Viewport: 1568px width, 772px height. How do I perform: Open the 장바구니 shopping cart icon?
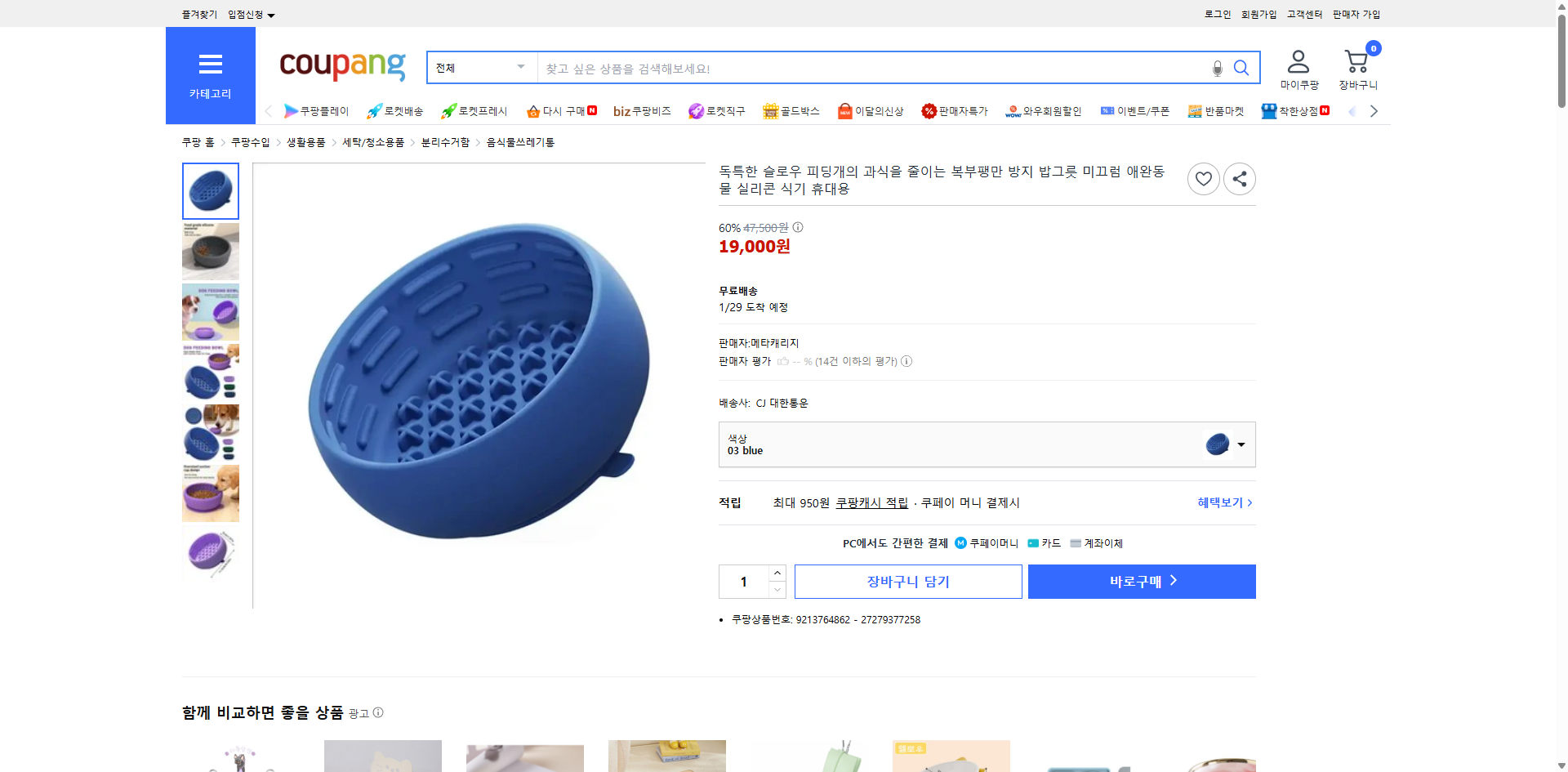click(x=1356, y=61)
